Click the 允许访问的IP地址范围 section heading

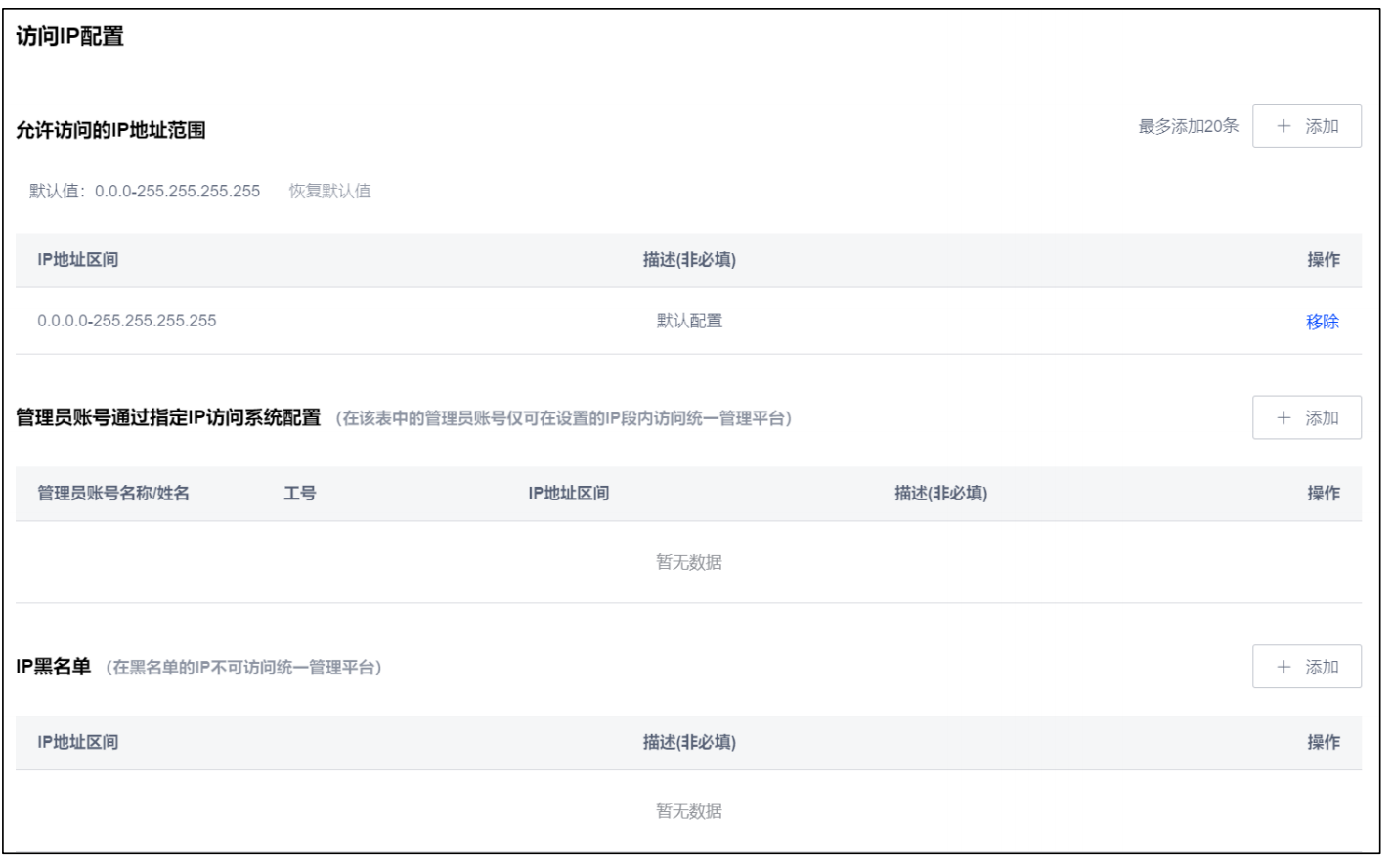pos(110,130)
